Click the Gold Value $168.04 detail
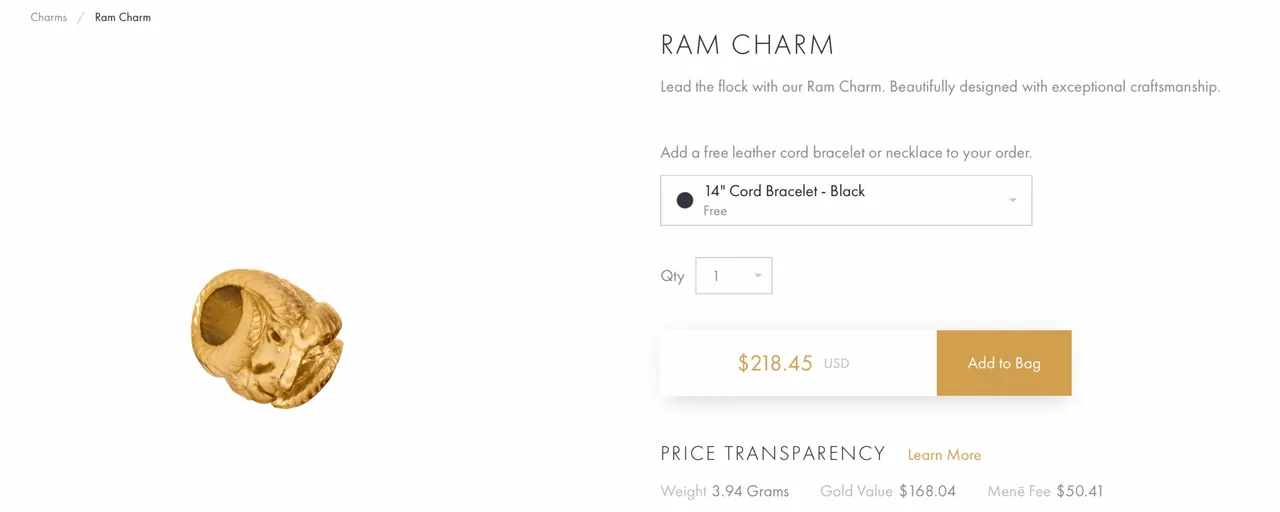 click(888, 491)
